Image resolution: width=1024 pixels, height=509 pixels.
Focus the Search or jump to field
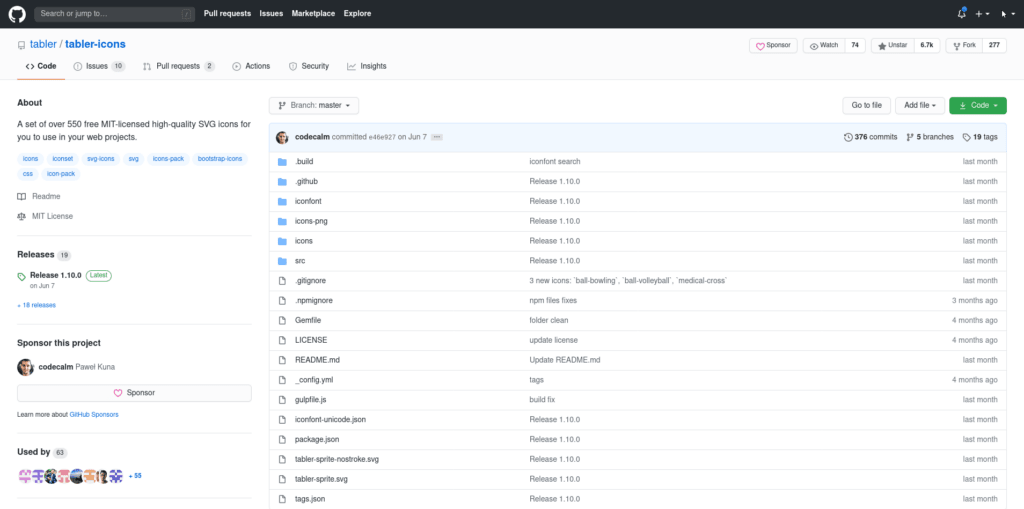click(114, 13)
